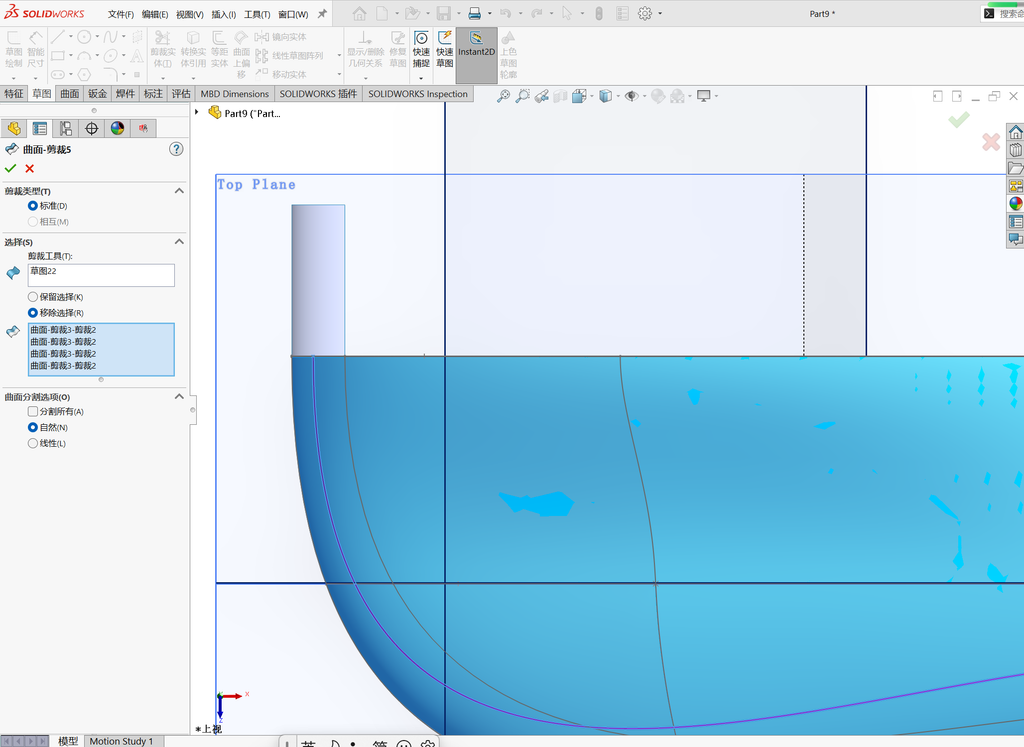The image size is (1024, 747).
Task: Click the Options gear icon
Action: tap(645, 13)
